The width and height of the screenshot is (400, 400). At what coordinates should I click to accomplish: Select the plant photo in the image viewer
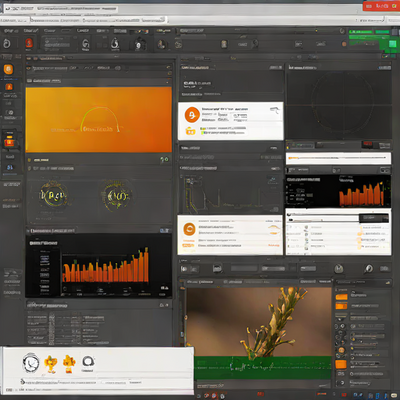[x=259, y=322]
